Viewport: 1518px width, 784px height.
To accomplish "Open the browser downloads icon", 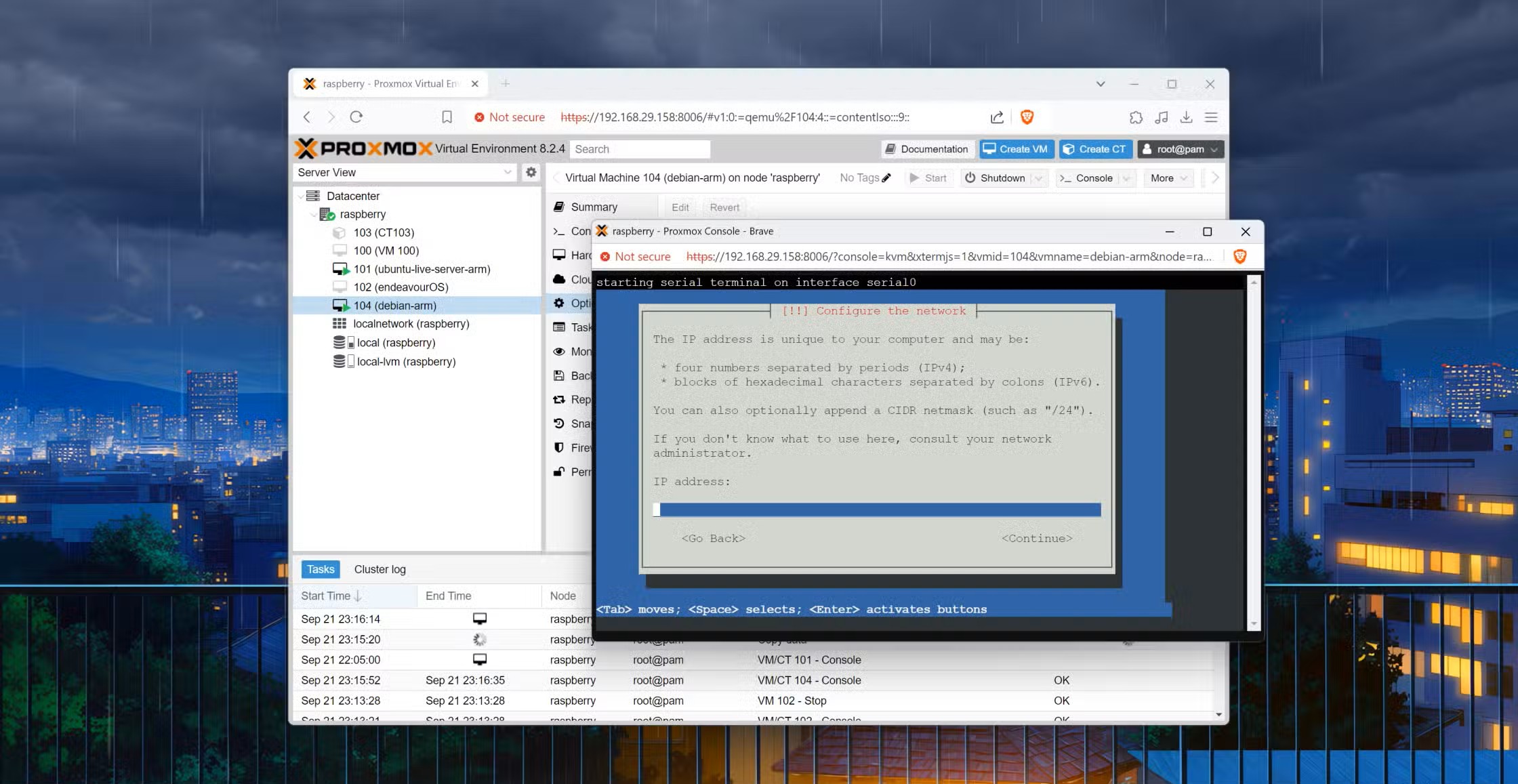I will click(1186, 117).
